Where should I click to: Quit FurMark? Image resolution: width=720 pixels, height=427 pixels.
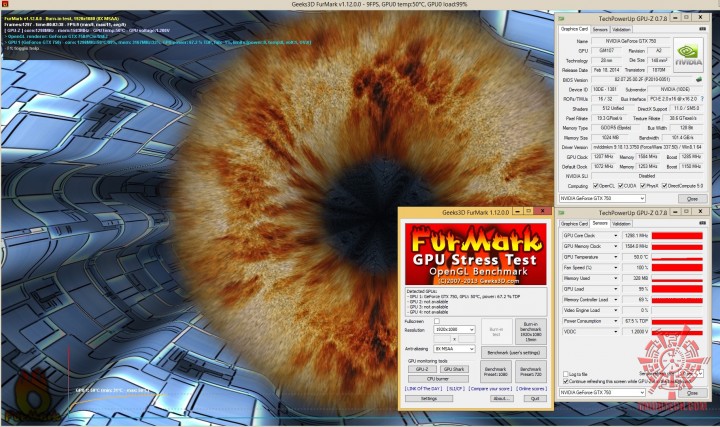pyautogui.click(x=535, y=399)
